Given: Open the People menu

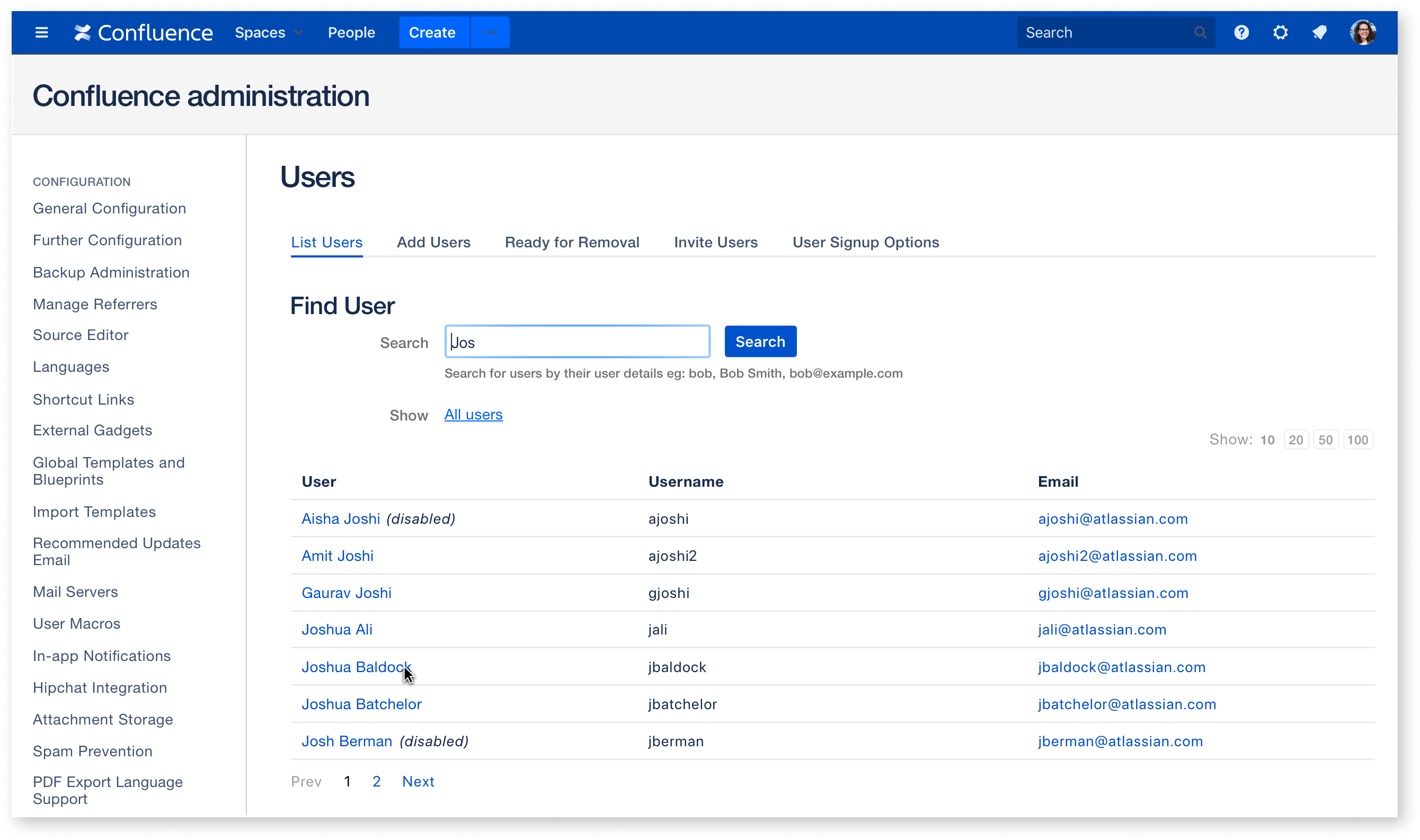Looking at the screenshot, I should [351, 32].
